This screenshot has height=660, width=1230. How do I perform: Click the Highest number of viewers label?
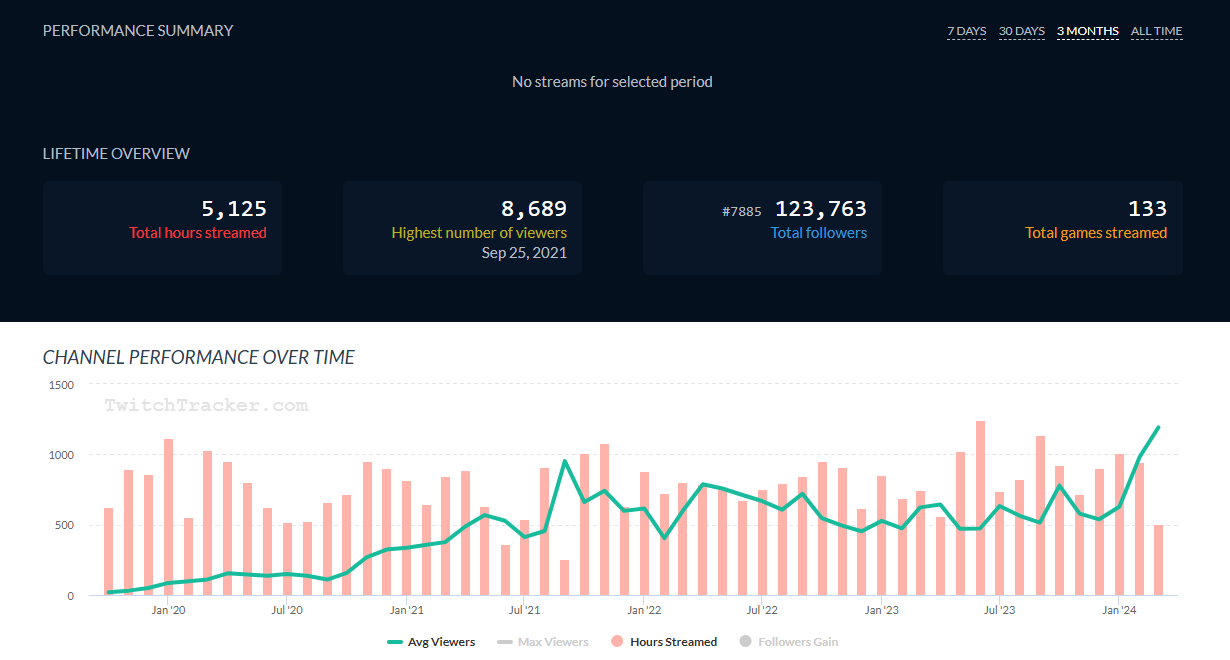(x=479, y=233)
